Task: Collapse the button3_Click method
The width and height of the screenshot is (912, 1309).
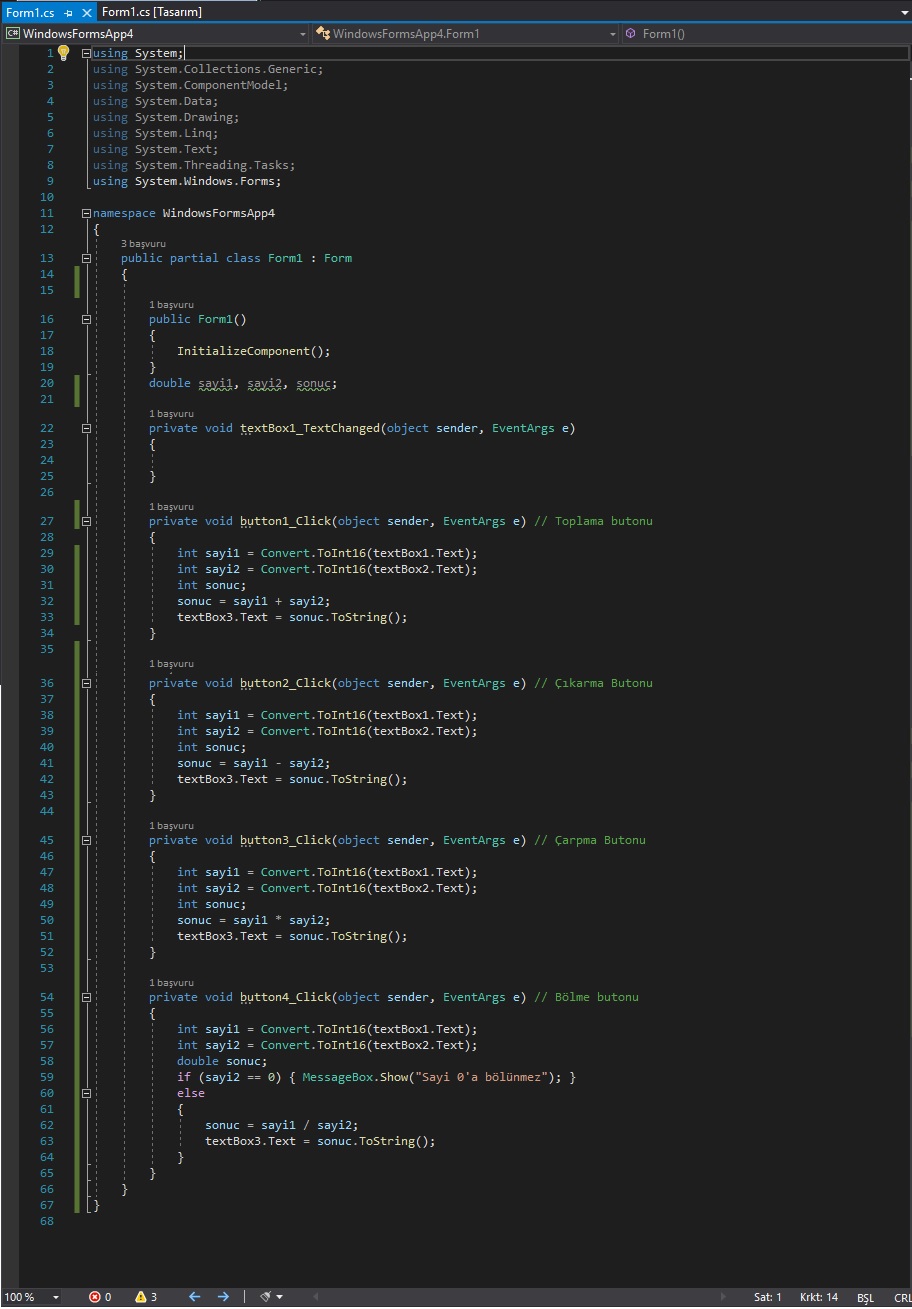Action: (x=86, y=840)
